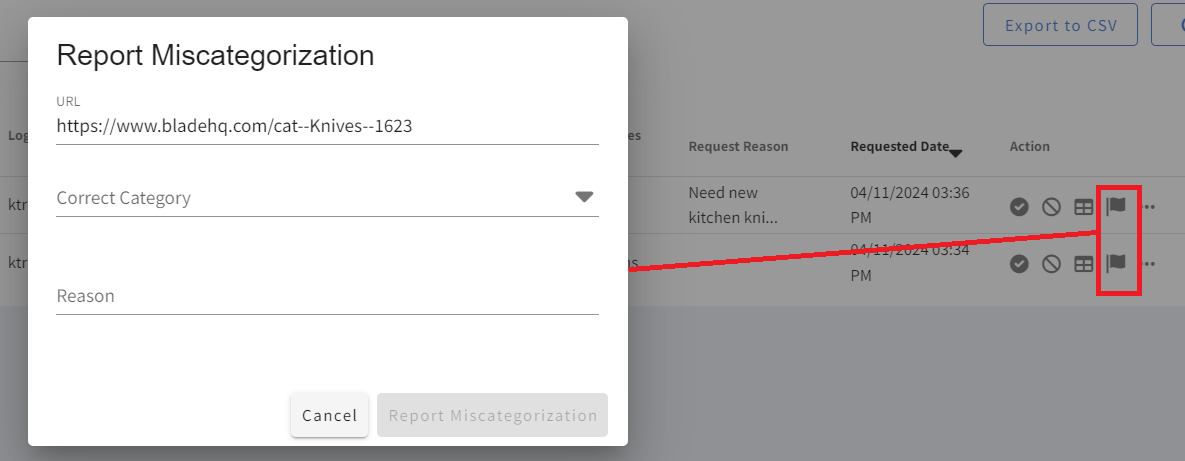
Task: Click the approve checkmark icon in the first row
Action: (x=1019, y=207)
